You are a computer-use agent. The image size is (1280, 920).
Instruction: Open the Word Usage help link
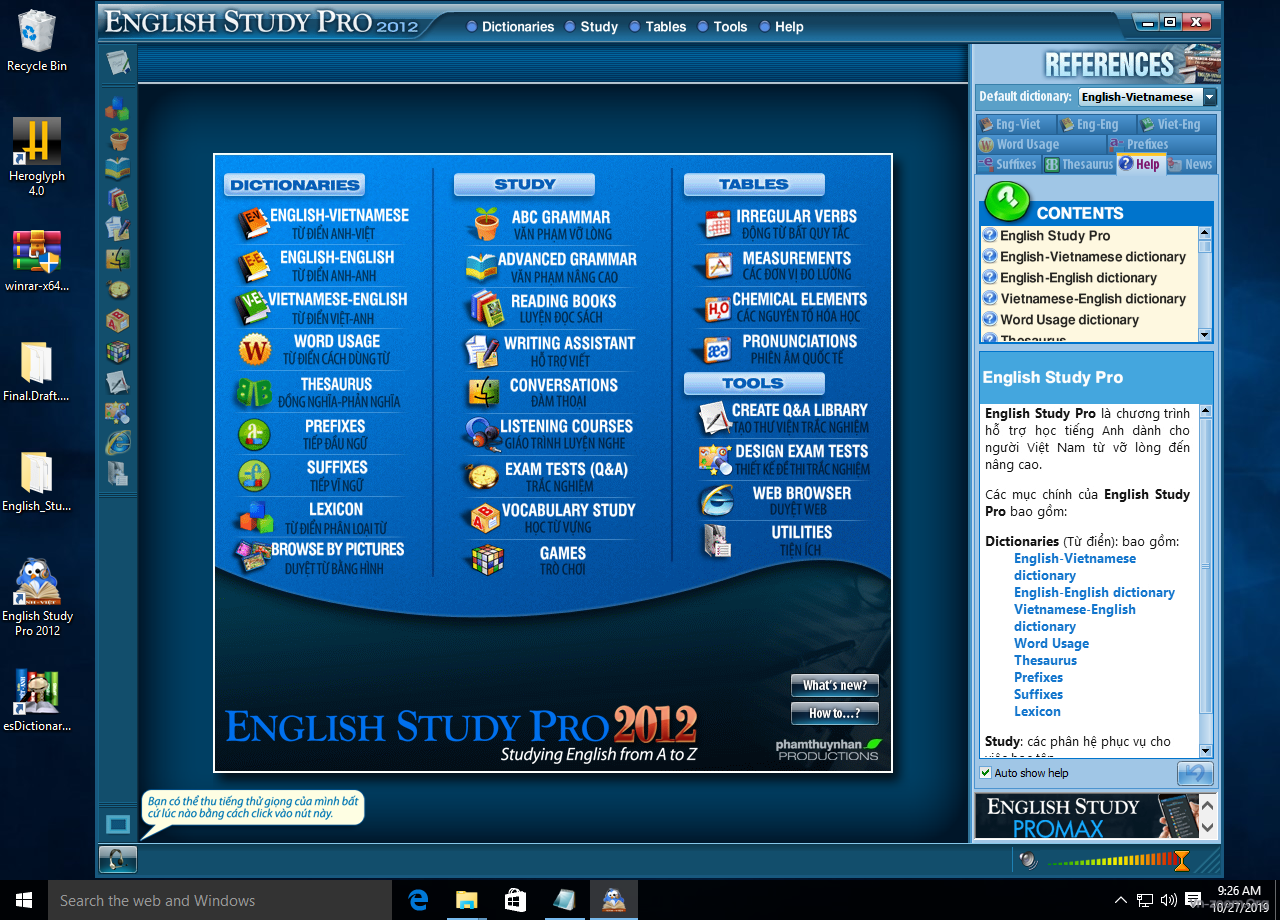[1051, 643]
